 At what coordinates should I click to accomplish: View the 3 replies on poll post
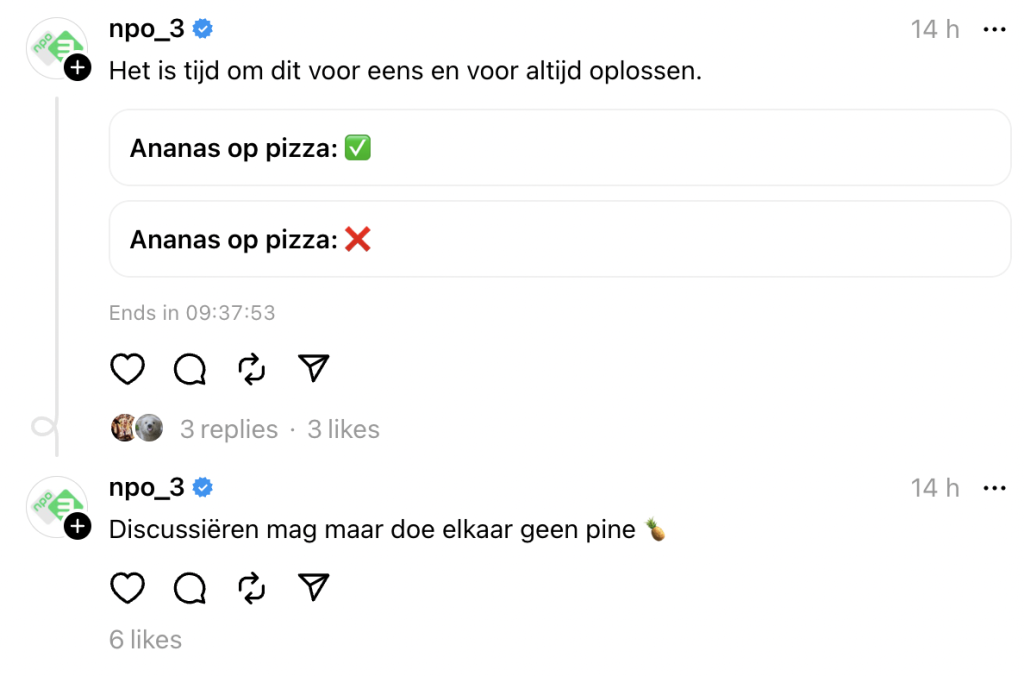[x=229, y=429]
